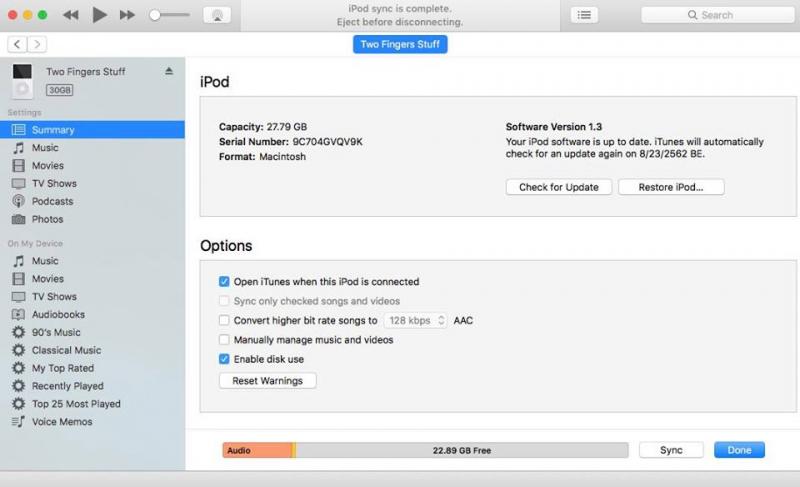Viewport: 800px width, 487px height.
Task: Click the iPod device thumbnail
Action: (x=22, y=81)
